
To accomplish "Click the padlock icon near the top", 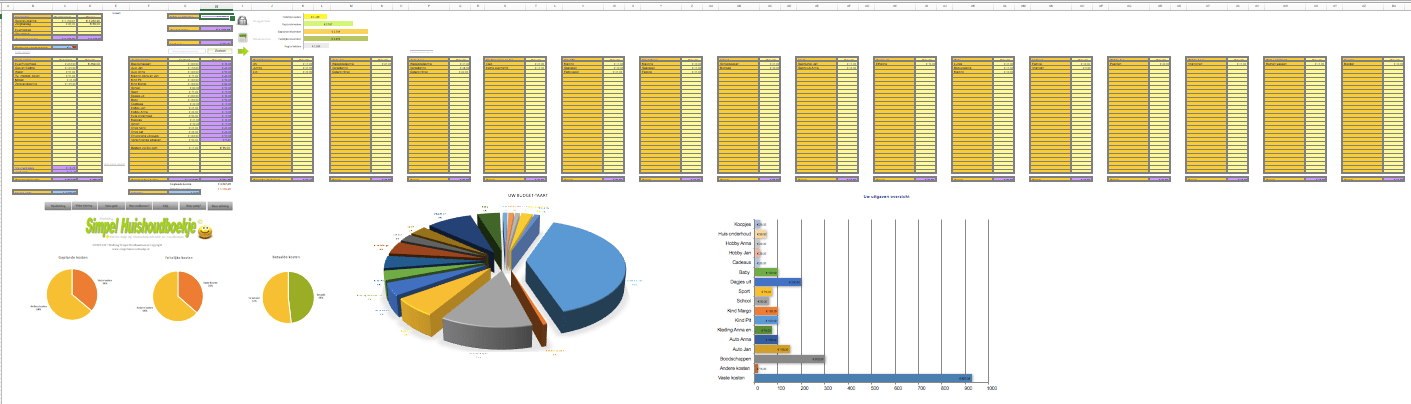I will click(242, 20).
